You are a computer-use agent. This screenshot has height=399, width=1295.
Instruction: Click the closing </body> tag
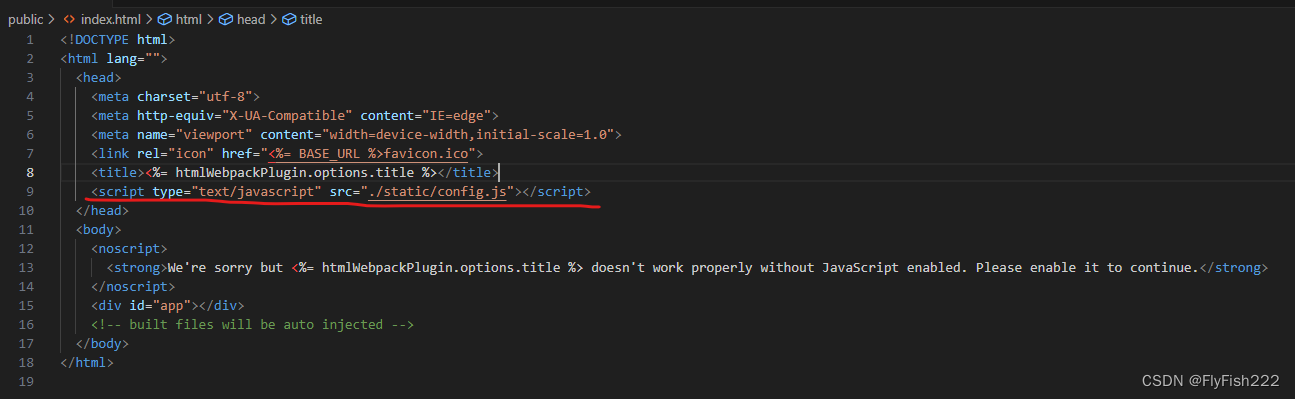click(x=102, y=343)
